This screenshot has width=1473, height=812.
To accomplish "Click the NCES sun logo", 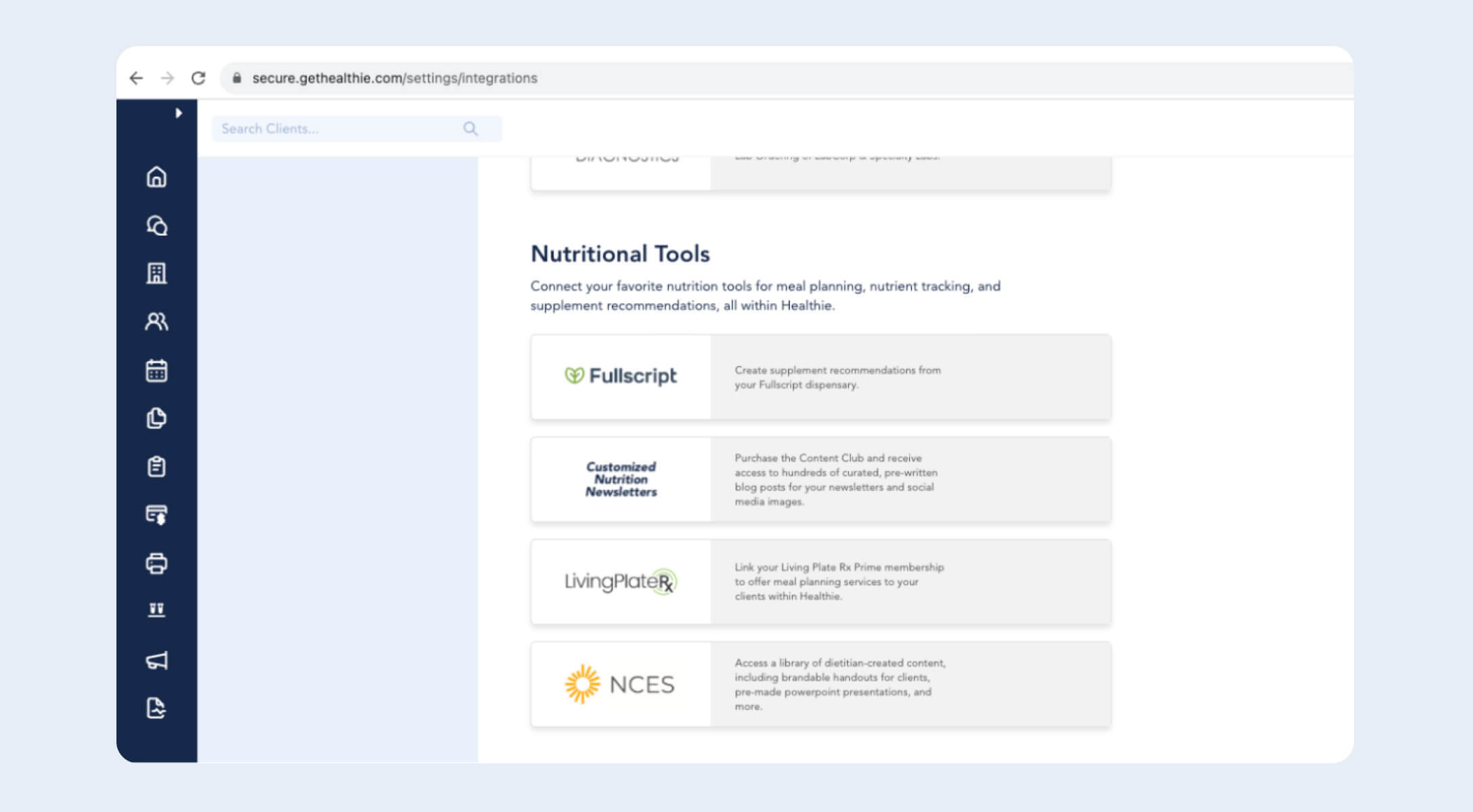I will click(582, 684).
